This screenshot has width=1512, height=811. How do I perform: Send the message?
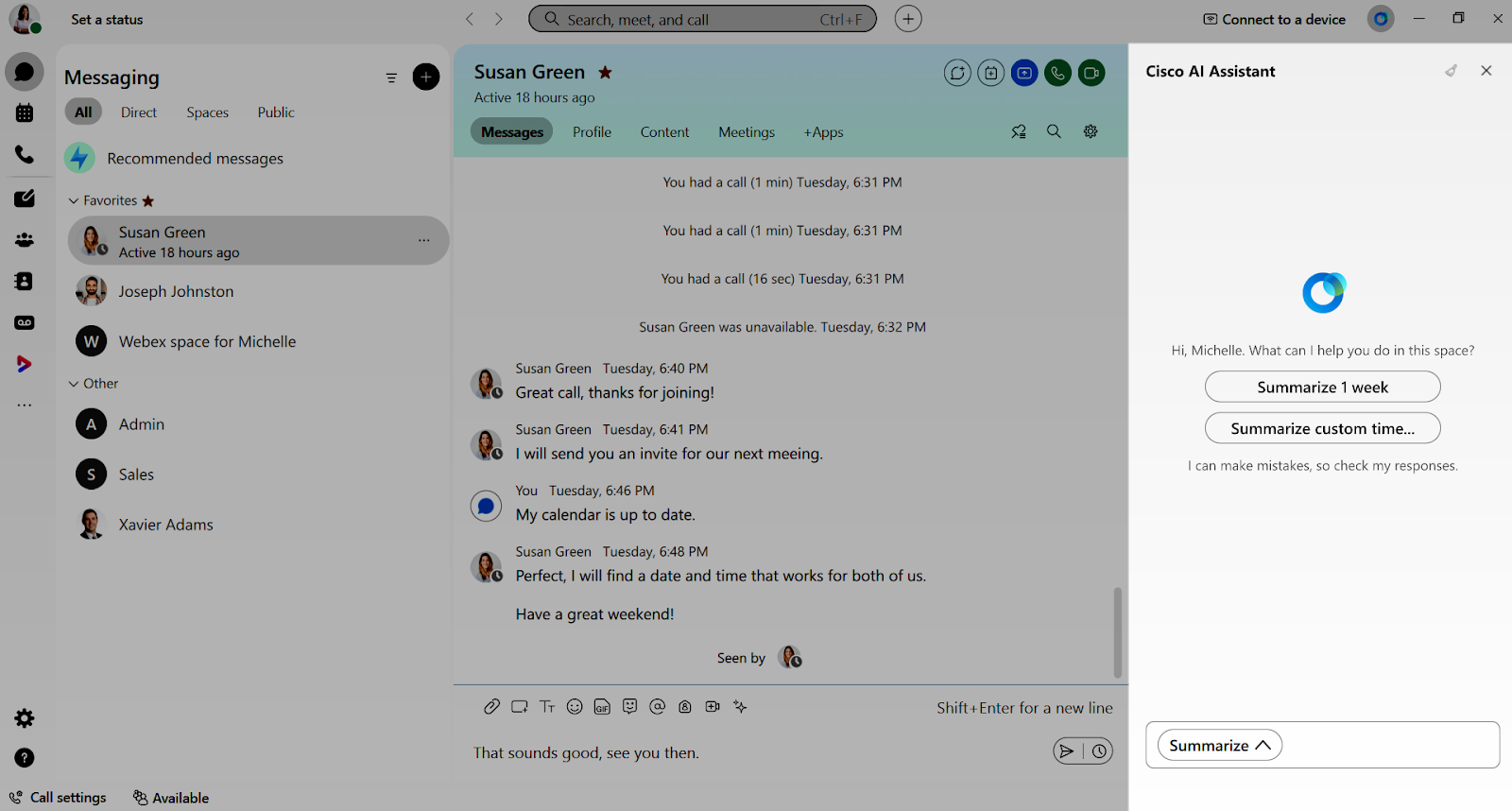coord(1068,751)
